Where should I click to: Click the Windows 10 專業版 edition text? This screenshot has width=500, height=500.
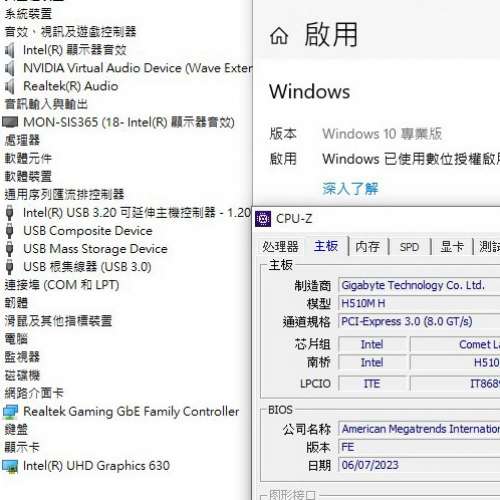coord(382,134)
